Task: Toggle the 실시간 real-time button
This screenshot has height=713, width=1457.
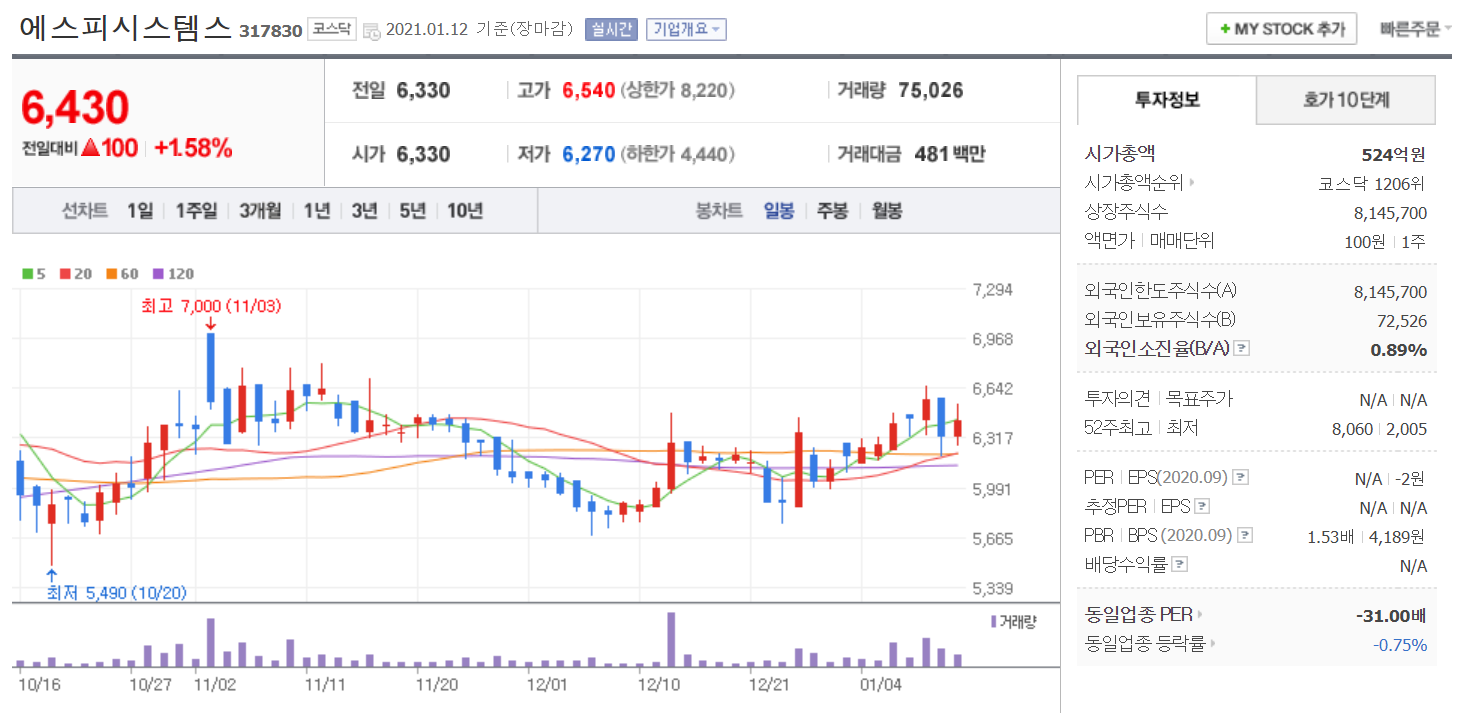Action: (x=611, y=29)
